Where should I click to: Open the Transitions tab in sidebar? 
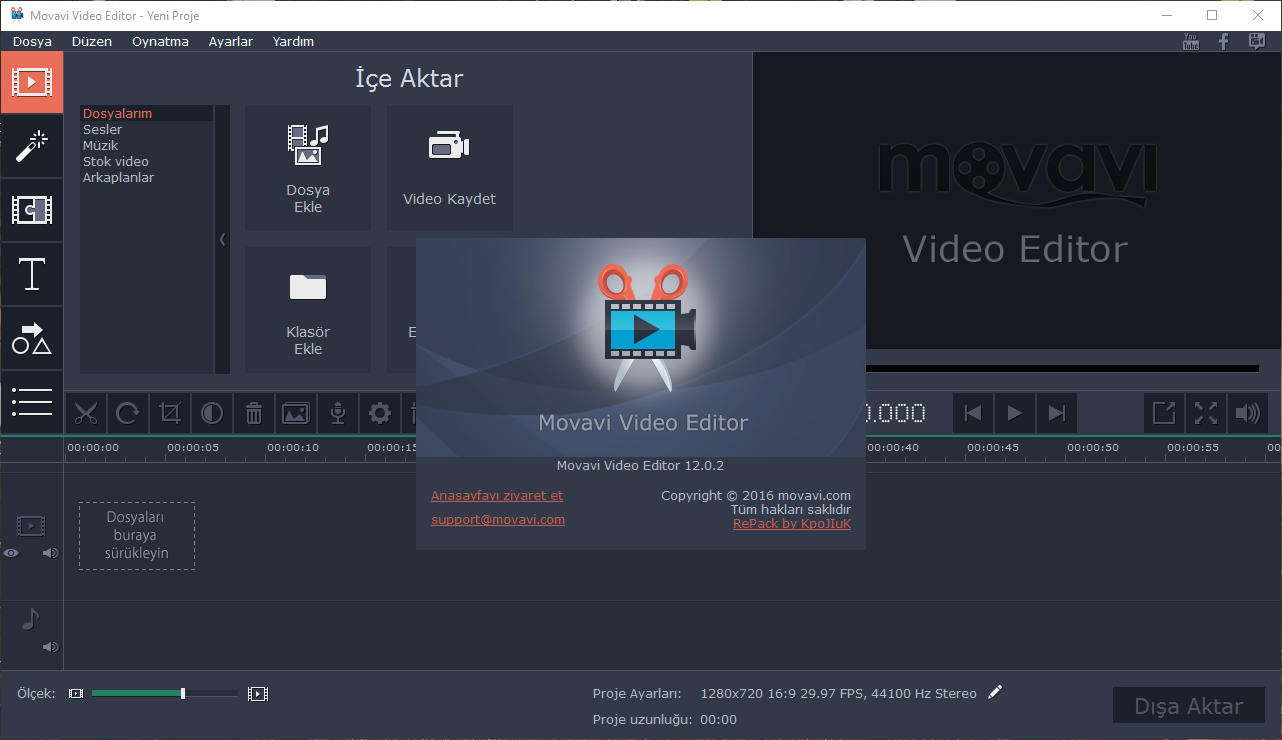click(32, 210)
